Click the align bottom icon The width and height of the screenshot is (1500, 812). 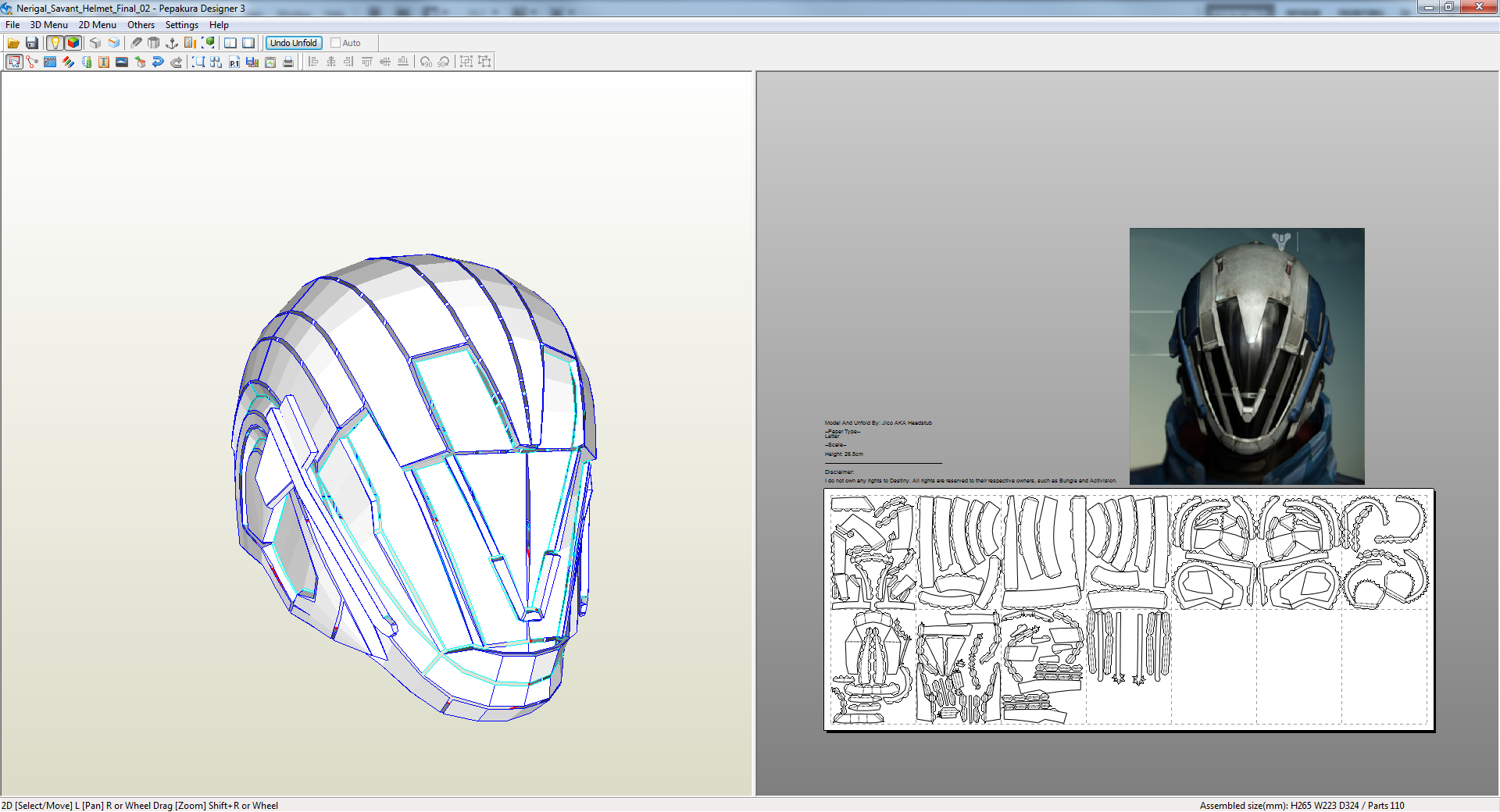[403, 62]
